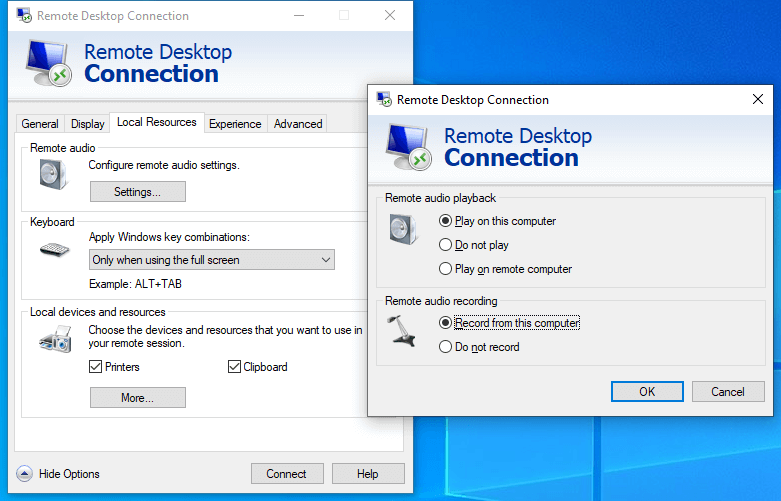Click the microphone icon under Remote audio recording
Viewport: 781px width, 501px height.
click(403, 331)
